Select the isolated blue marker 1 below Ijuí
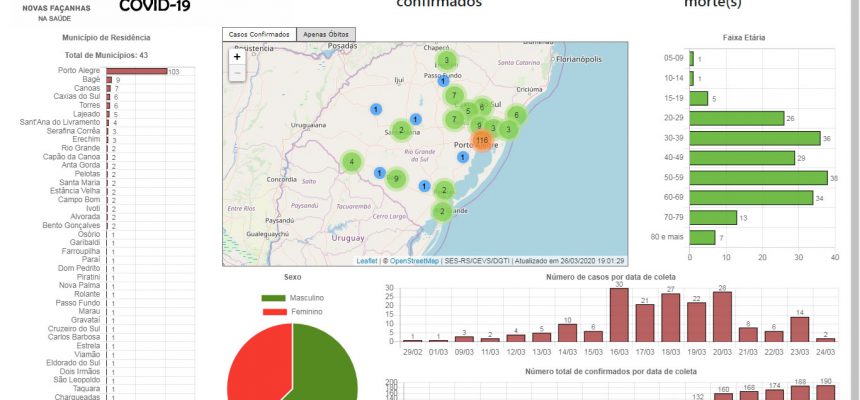This screenshot has height=400, width=860. coord(376,109)
